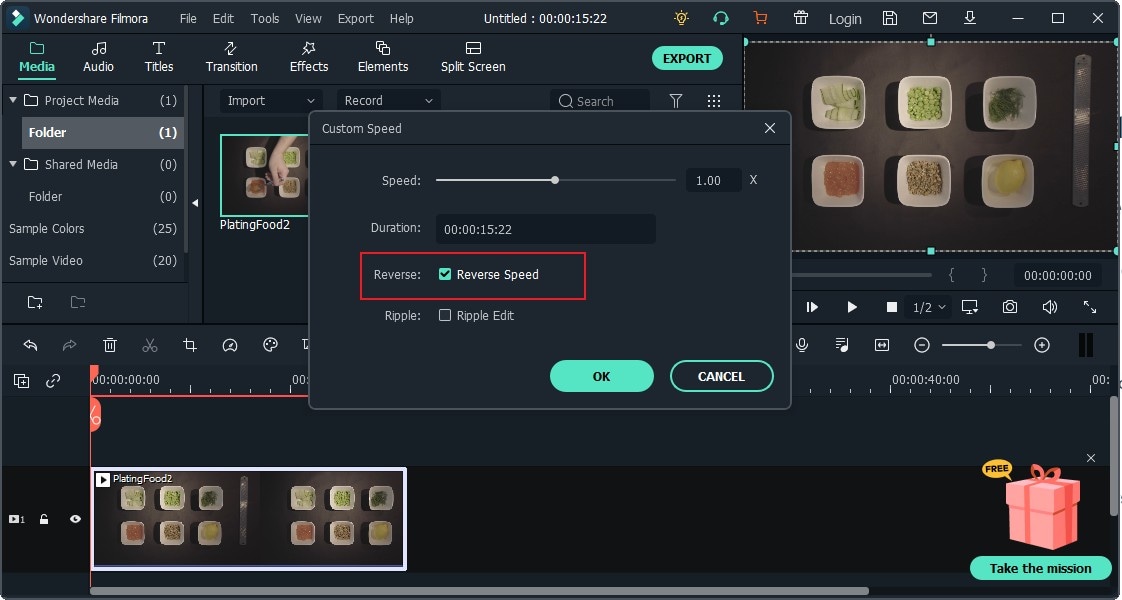Adjust the Speed slider handle
This screenshot has width=1122, height=600.
pyautogui.click(x=555, y=180)
